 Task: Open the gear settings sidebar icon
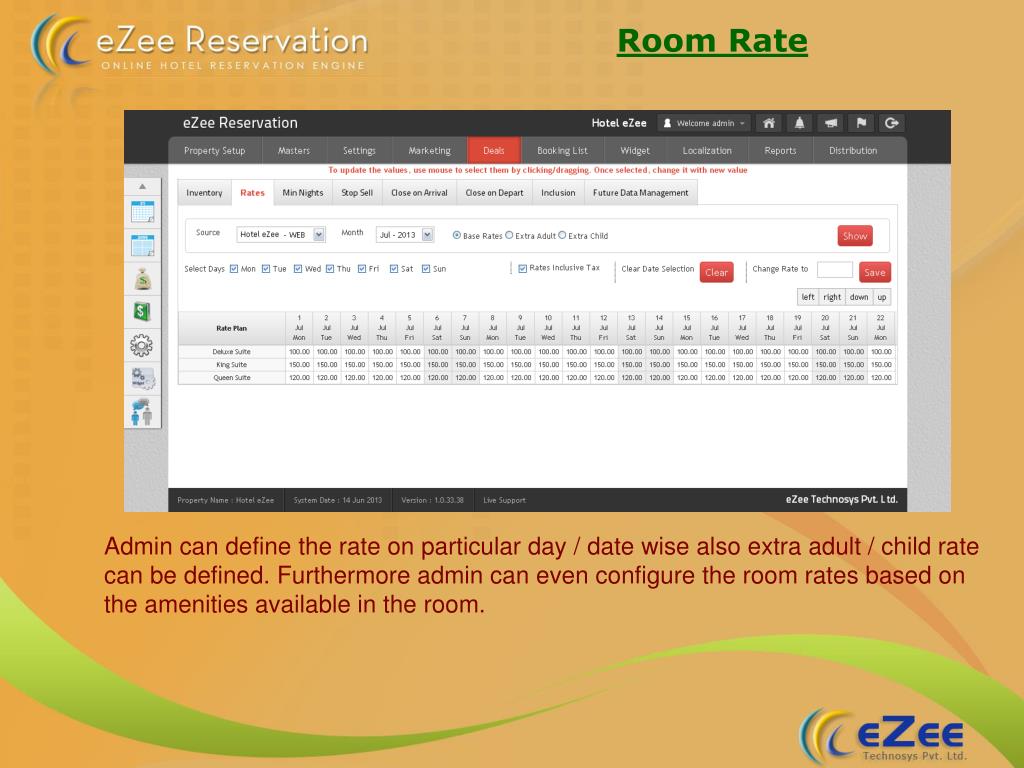tap(142, 345)
